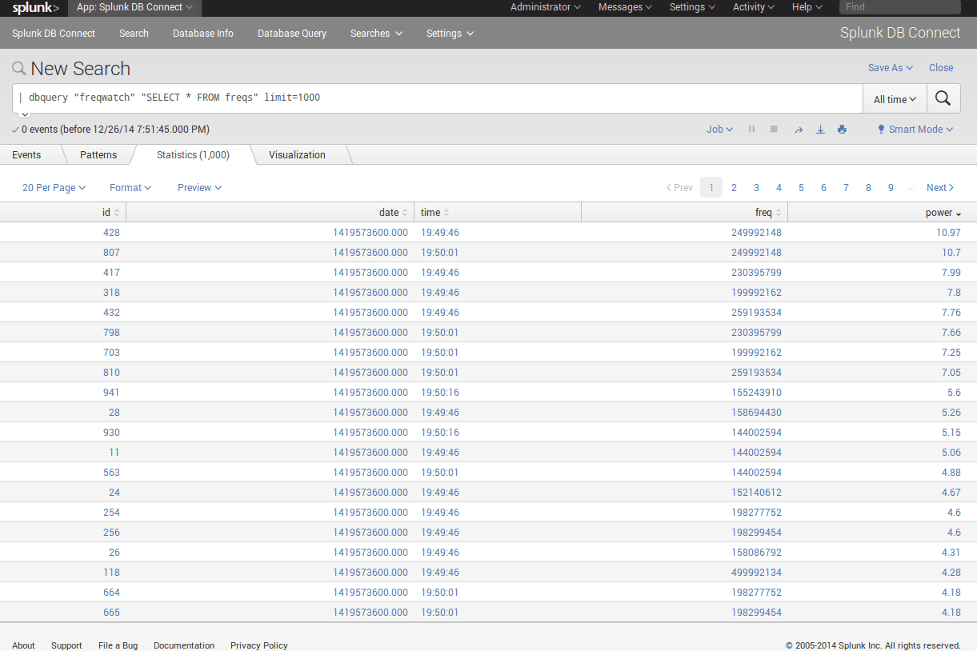Click freq value 152140612
Image resolution: width=977 pixels, height=651 pixels.
point(756,492)
